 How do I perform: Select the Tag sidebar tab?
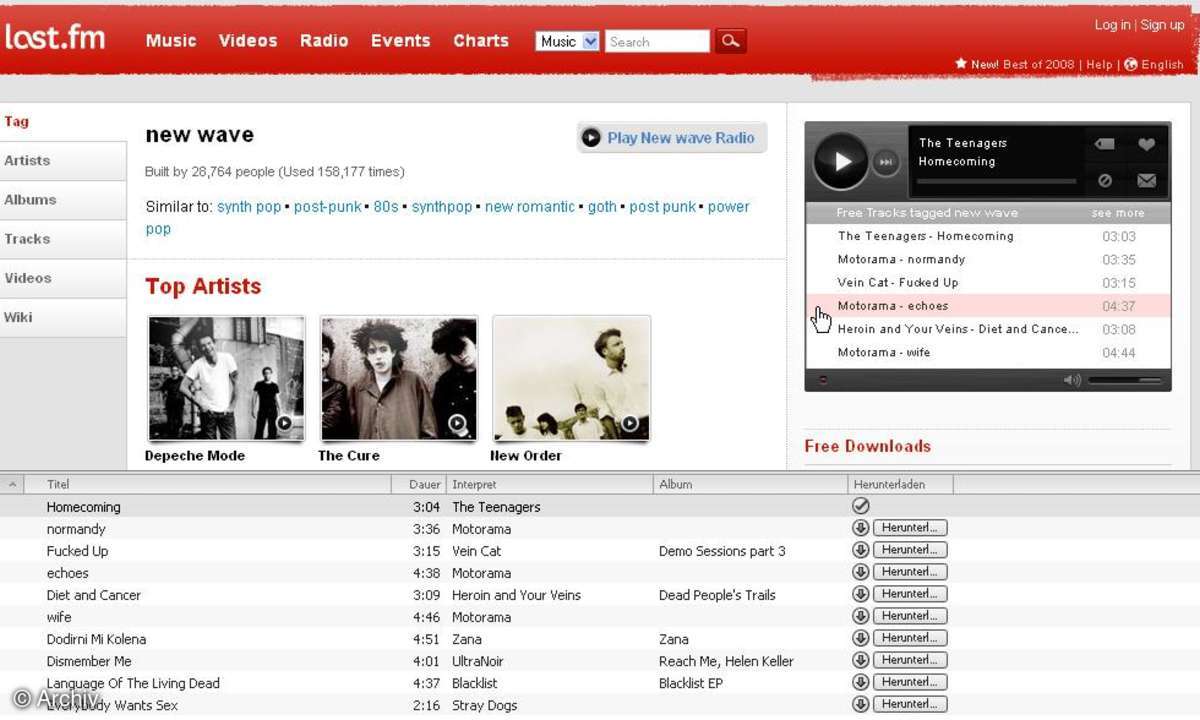point(63,122)
